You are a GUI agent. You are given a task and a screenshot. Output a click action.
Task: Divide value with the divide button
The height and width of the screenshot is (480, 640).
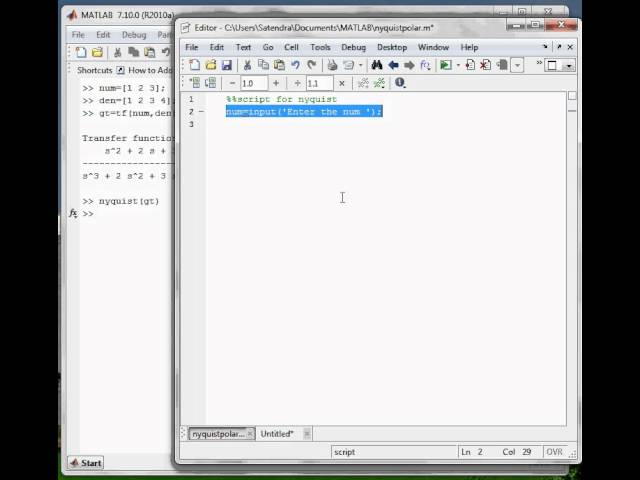298,83
